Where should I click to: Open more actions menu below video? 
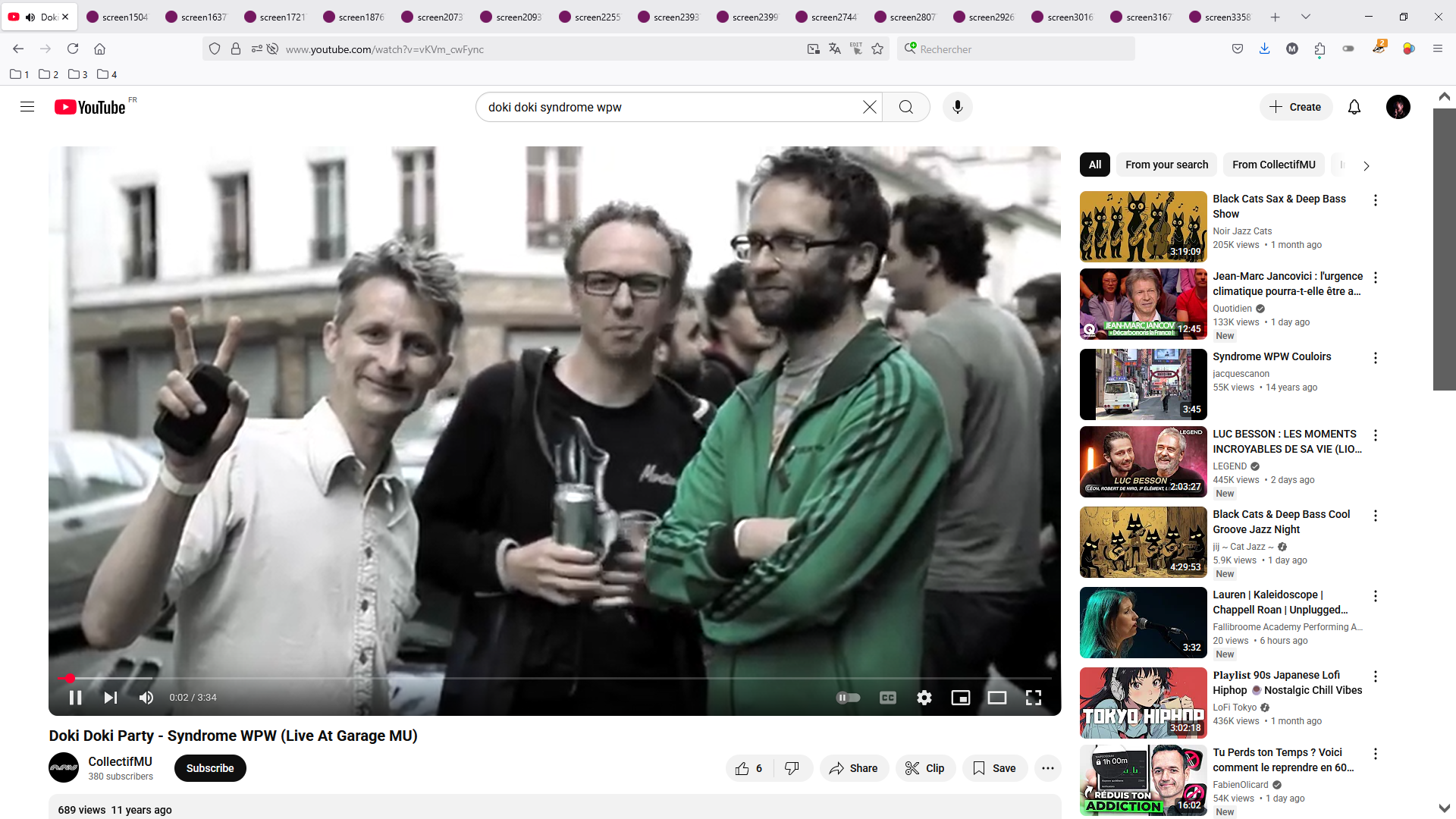click(1047, 768)
